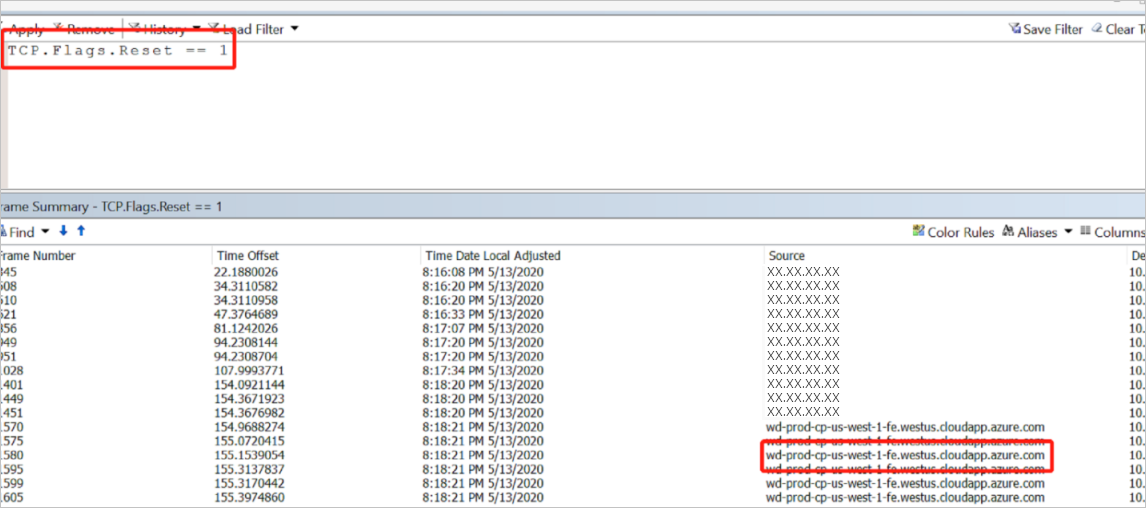The image size is (1146, 508).
Task: Sort by the Frame Number column header
Action: [106, 256]
